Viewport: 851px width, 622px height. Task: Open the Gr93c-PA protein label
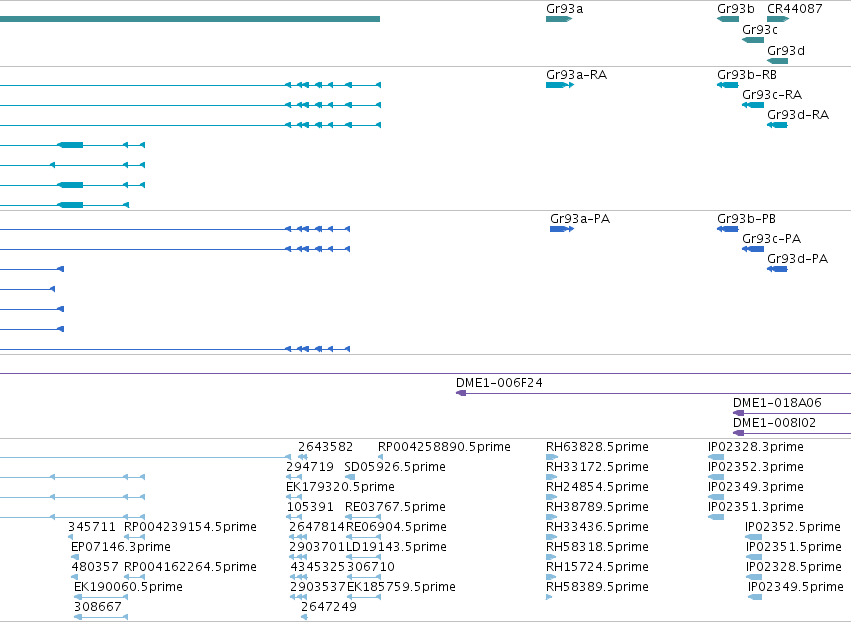pyautogui.click(x=771, y=239)
